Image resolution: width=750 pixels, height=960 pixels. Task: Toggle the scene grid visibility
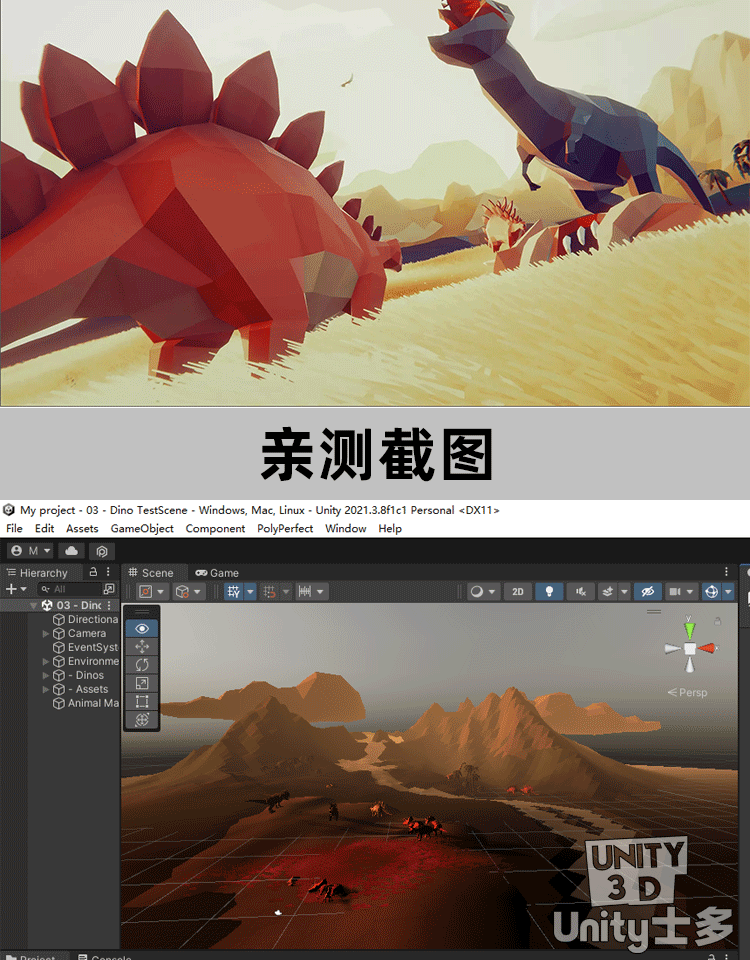[x=233, y=591]
